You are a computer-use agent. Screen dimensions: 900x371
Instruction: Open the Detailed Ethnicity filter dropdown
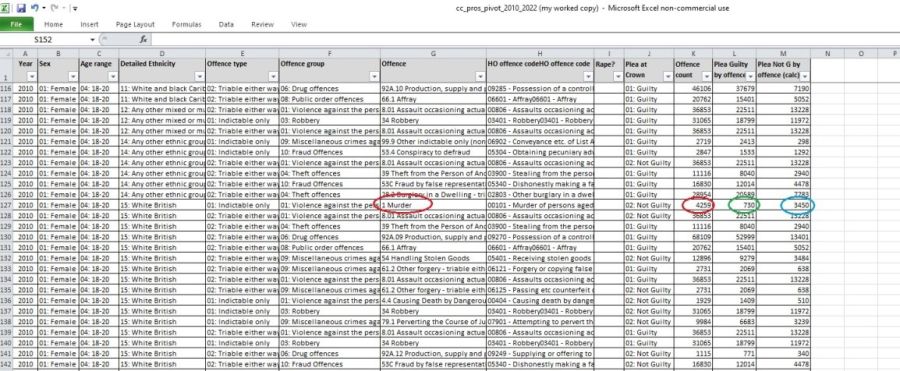click(x=199, y=76)
